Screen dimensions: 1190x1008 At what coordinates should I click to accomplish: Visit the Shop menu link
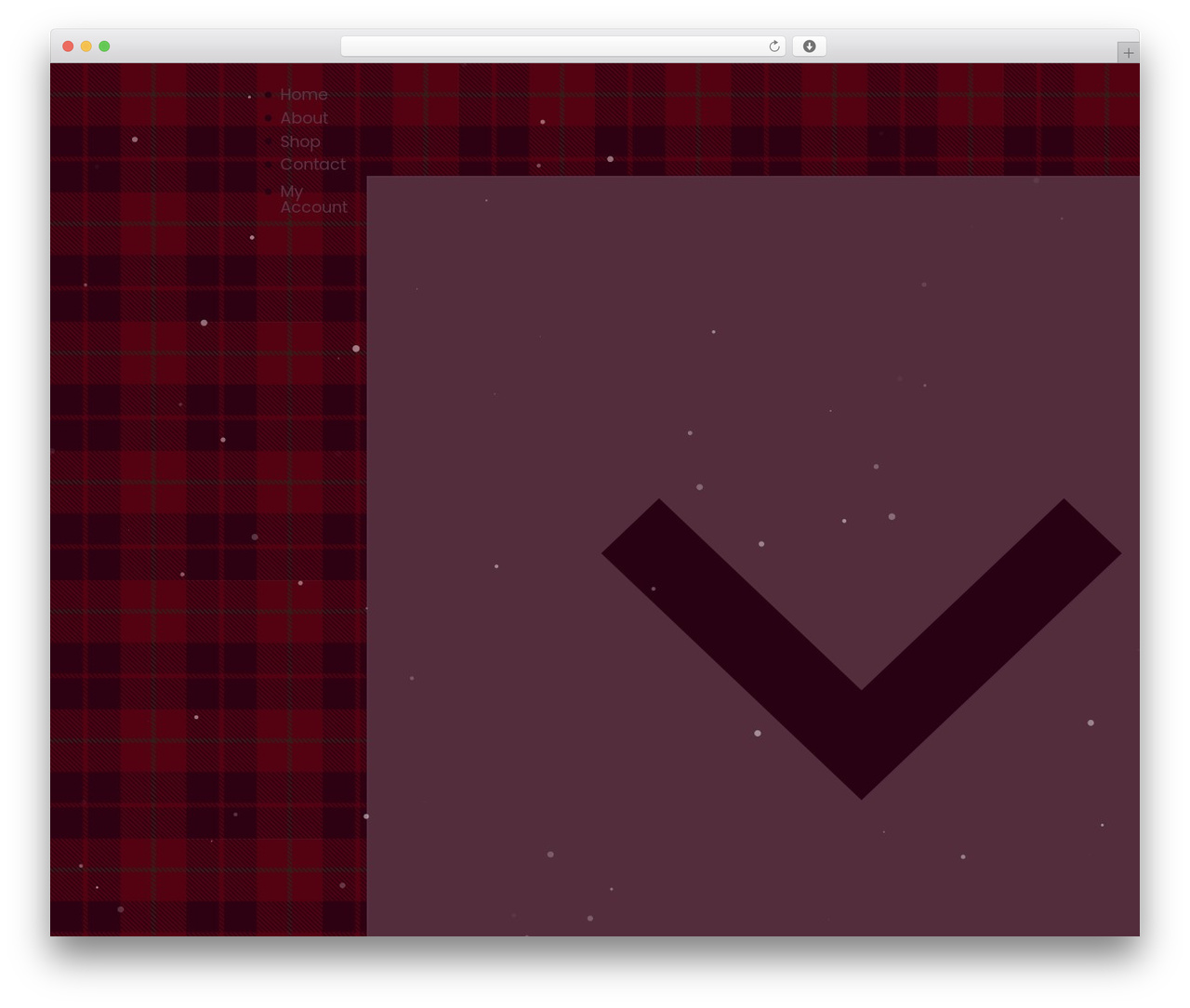[300, 141]
